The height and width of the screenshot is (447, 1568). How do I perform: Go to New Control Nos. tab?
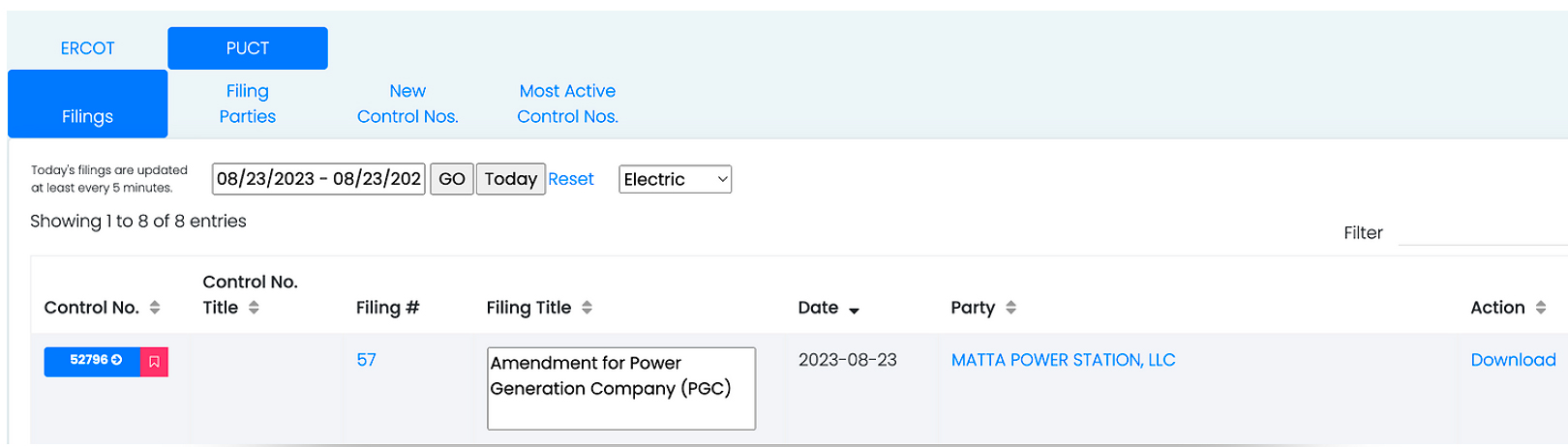pos(407,104)
